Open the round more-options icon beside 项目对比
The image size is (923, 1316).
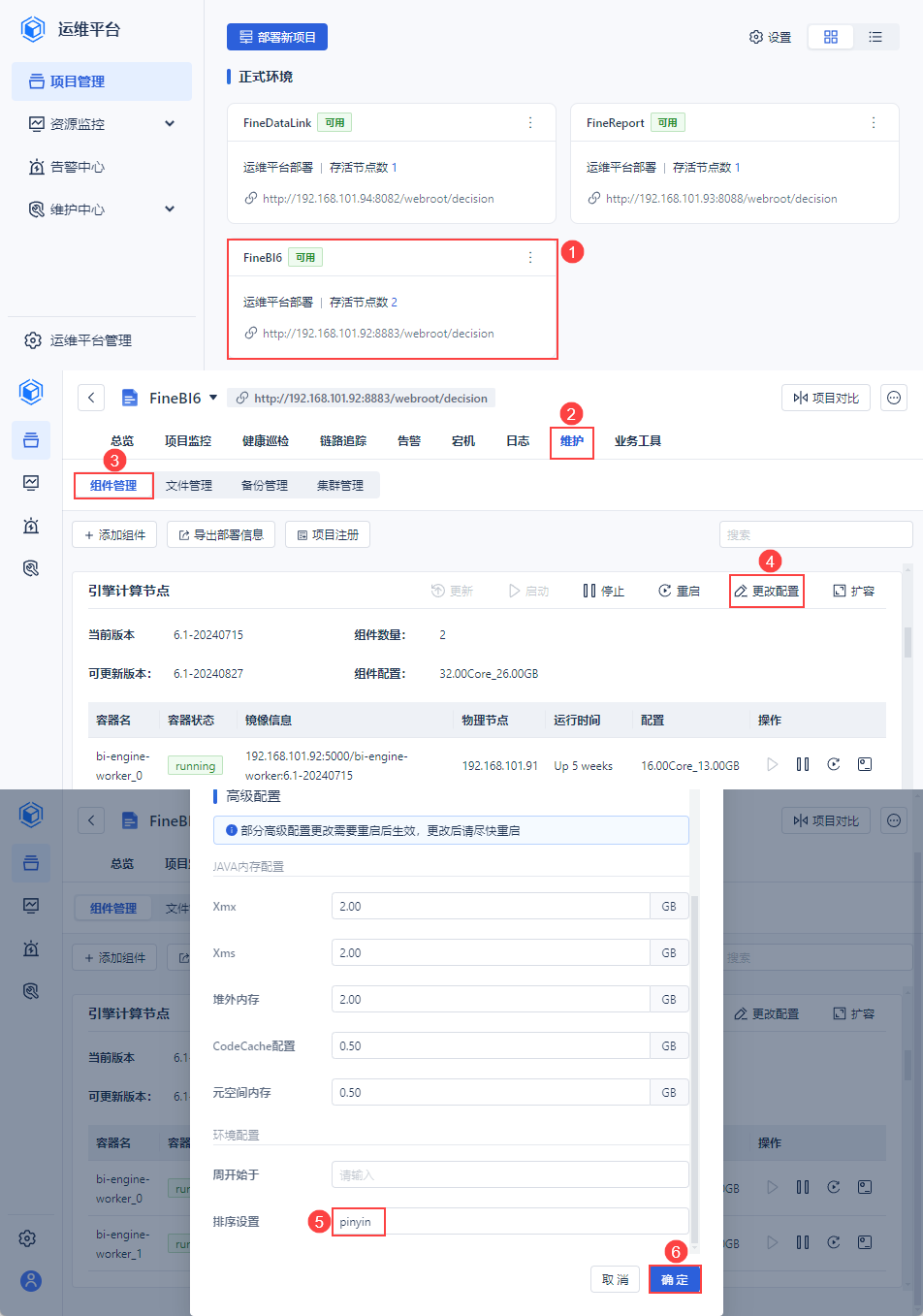point(894,398)
